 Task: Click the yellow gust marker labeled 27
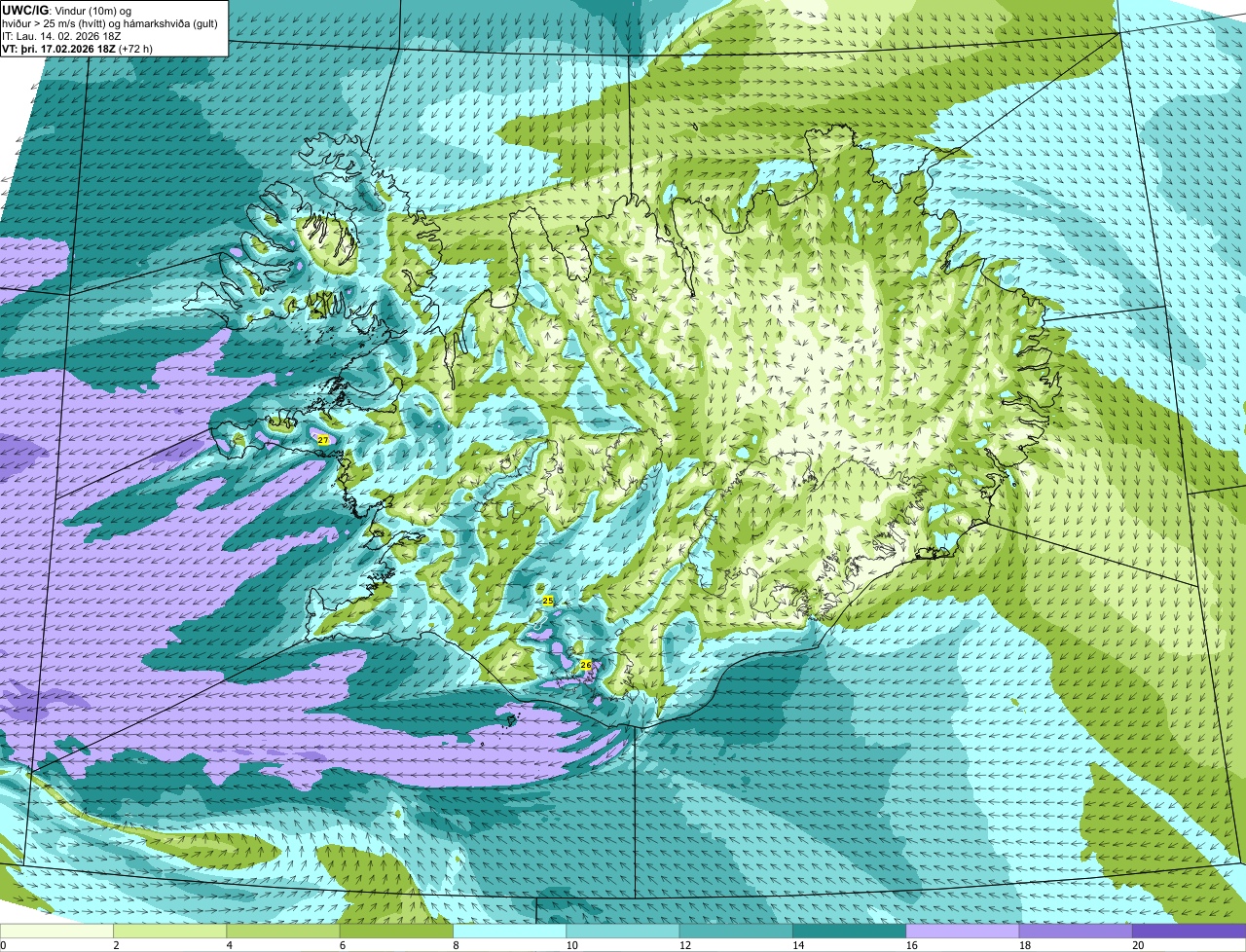tap(323, 440)
